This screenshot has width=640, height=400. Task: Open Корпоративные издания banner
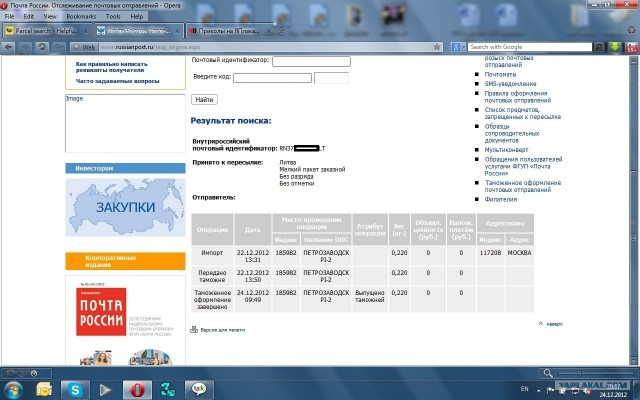click(x=125, y=261)
